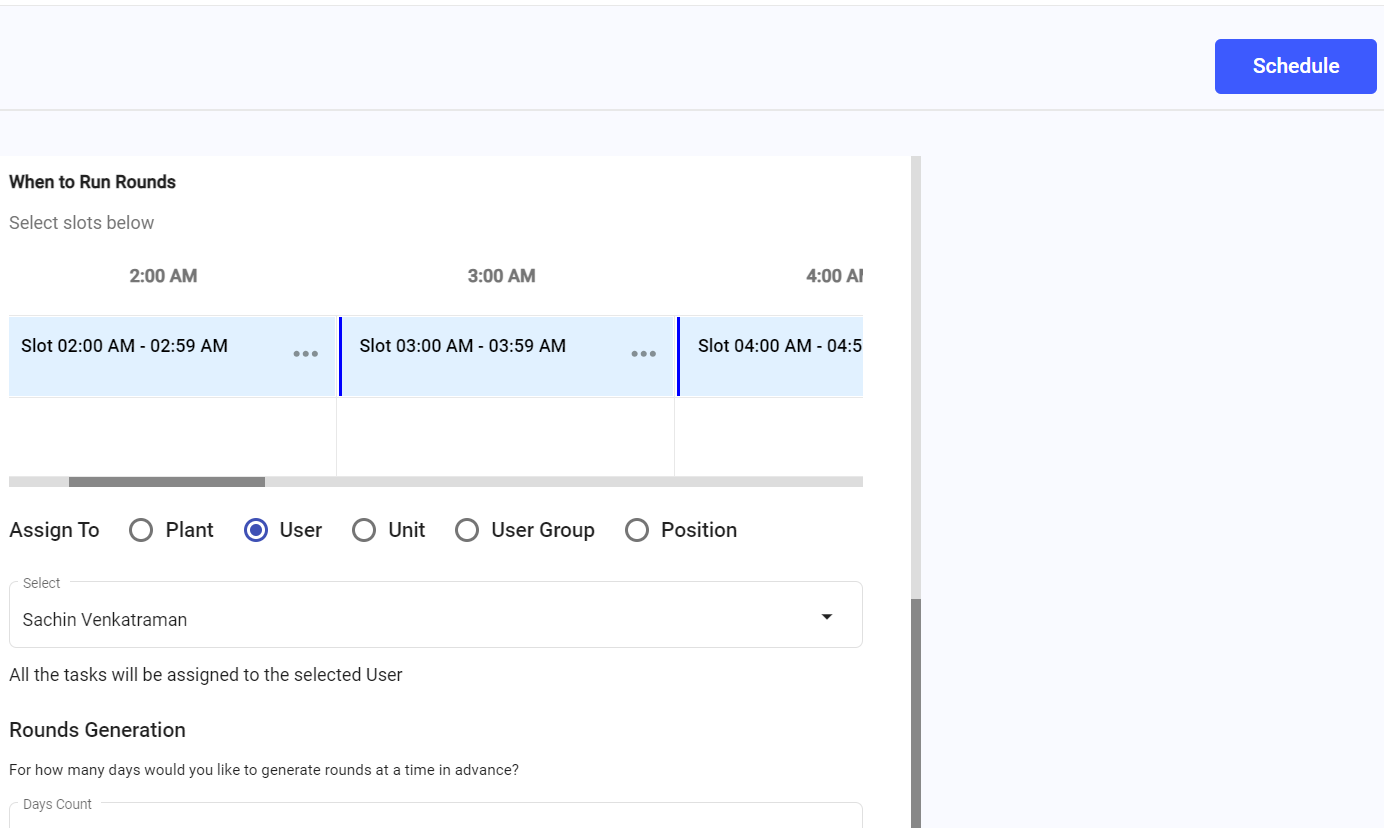This screenshot has width=1384, height=828.
Task: Pick the User Group radio button
Action: click(467, 530)
